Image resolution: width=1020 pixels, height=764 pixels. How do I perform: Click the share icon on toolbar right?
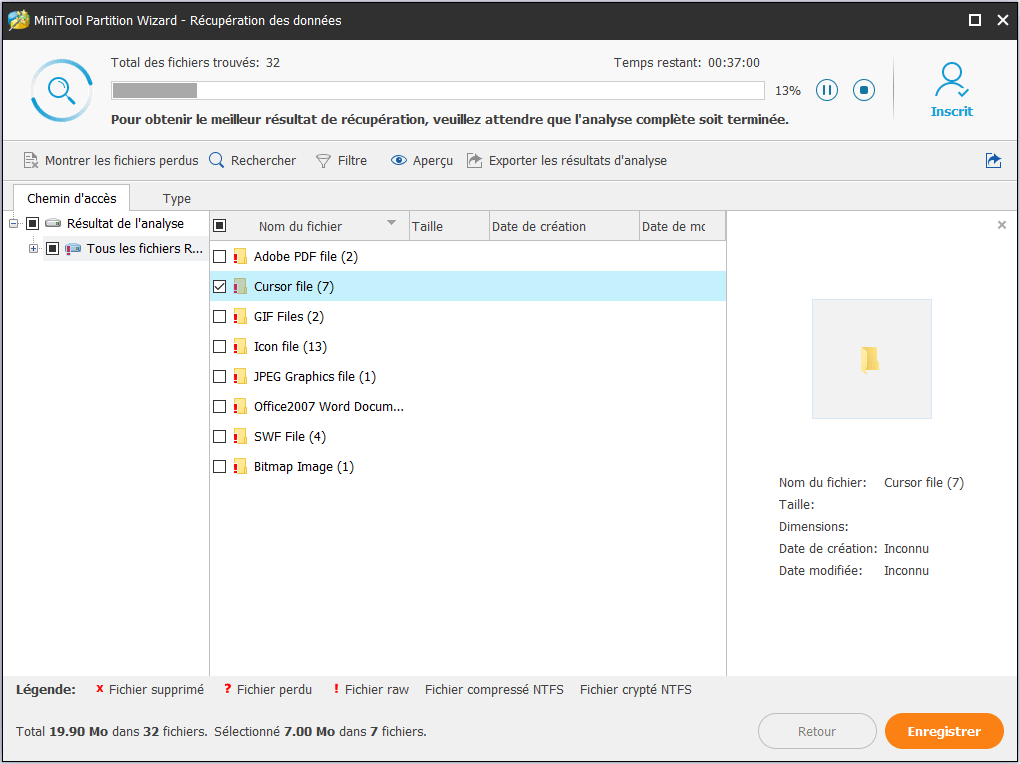pyautogui.click(x=993, y=160)
